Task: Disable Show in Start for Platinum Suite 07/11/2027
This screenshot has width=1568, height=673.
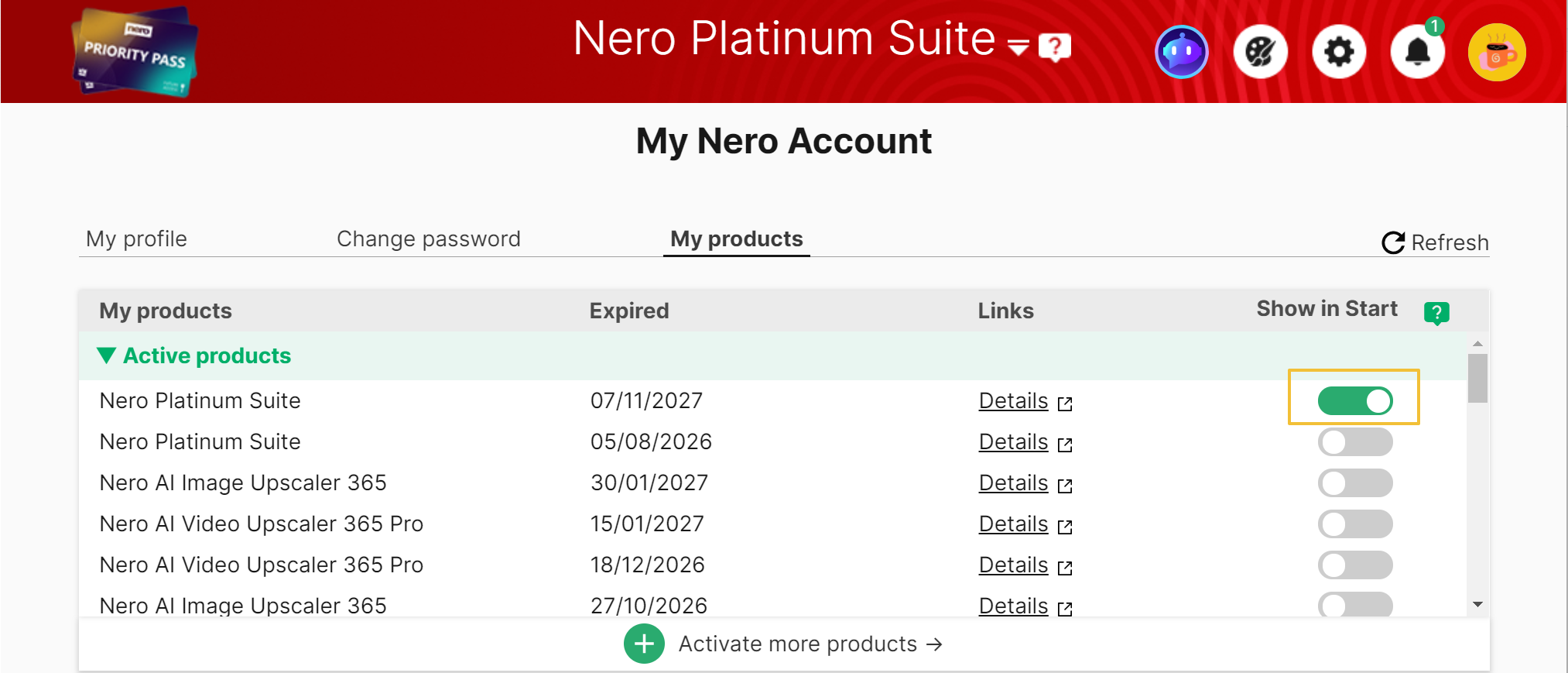Action: tap(1355, 401)
